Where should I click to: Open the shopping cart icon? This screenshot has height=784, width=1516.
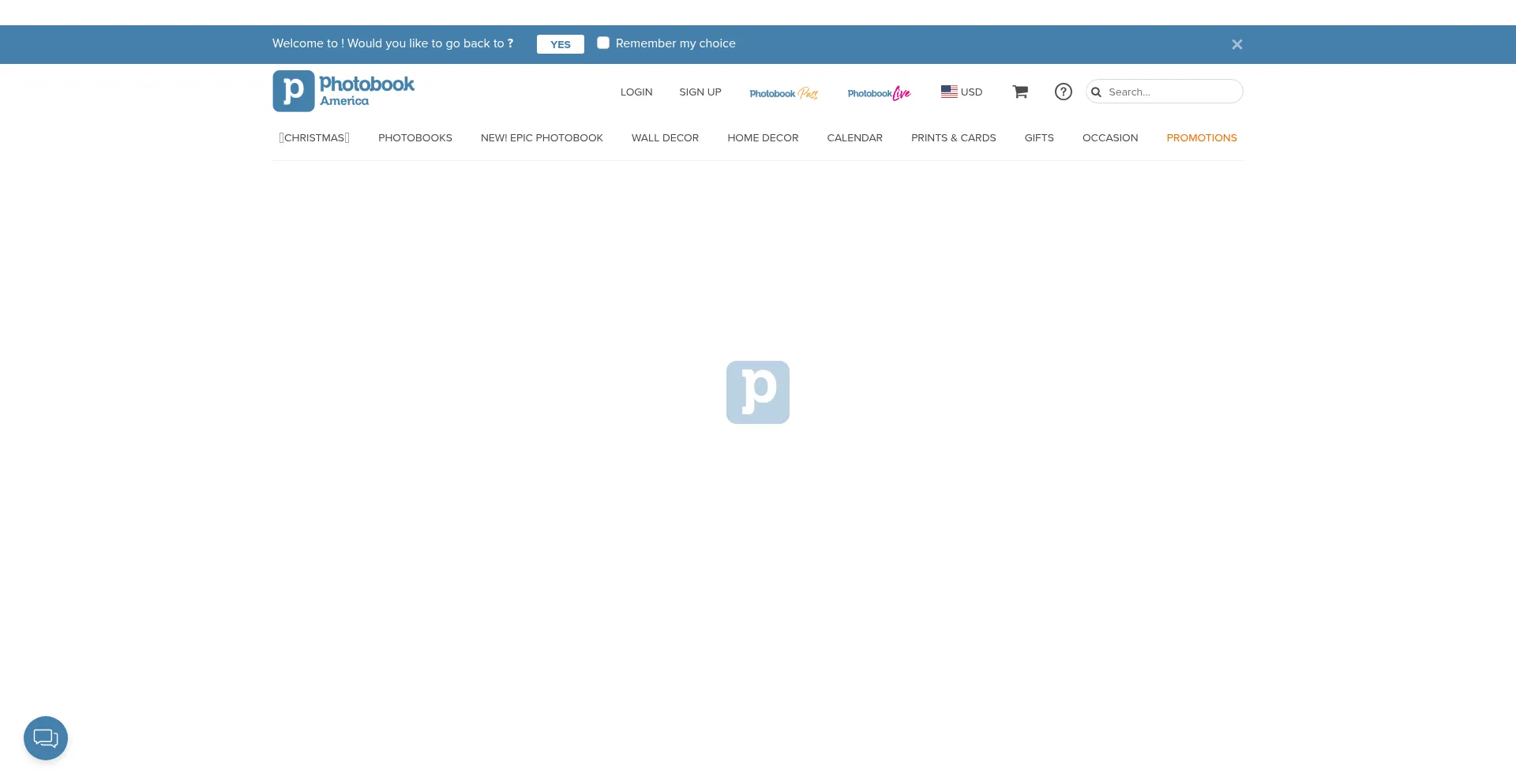pyautogui.click(x=1020, y=92)
